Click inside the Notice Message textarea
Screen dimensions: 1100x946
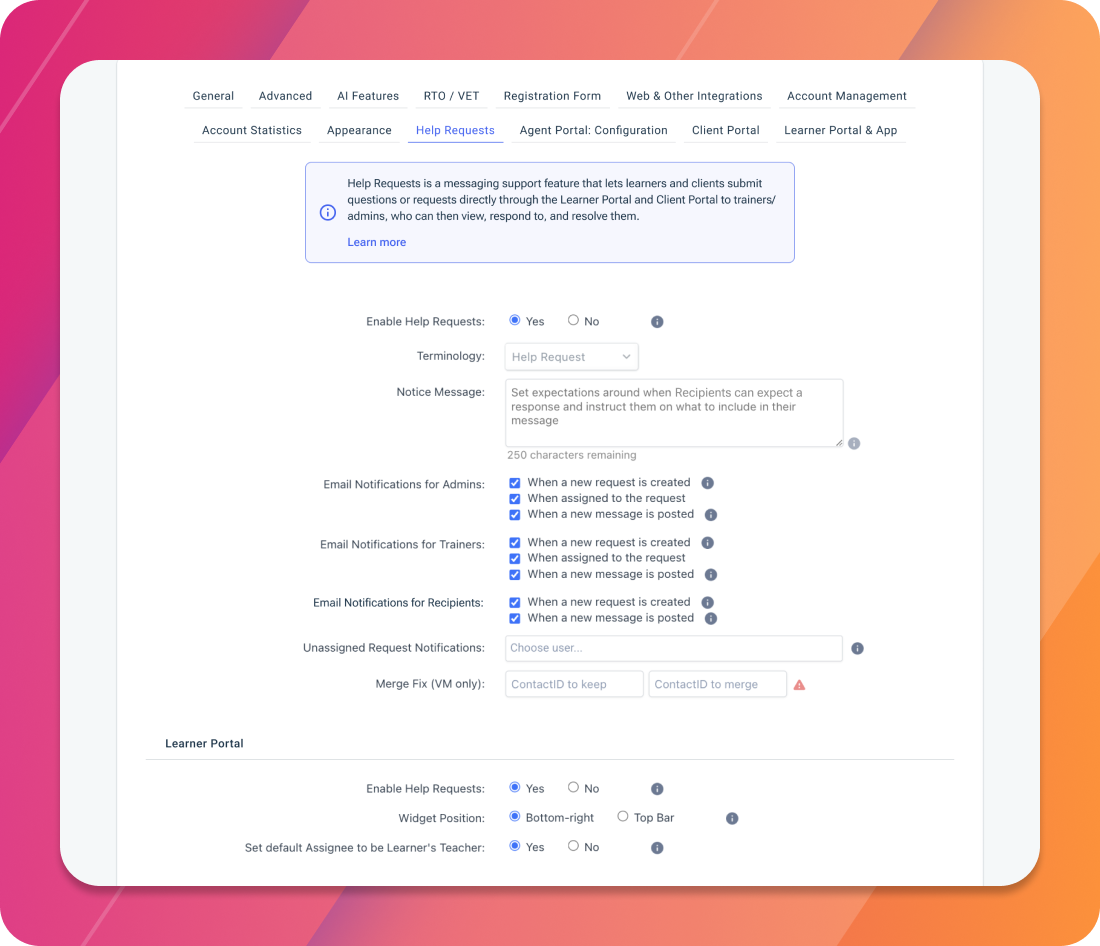tap(673, 413)
